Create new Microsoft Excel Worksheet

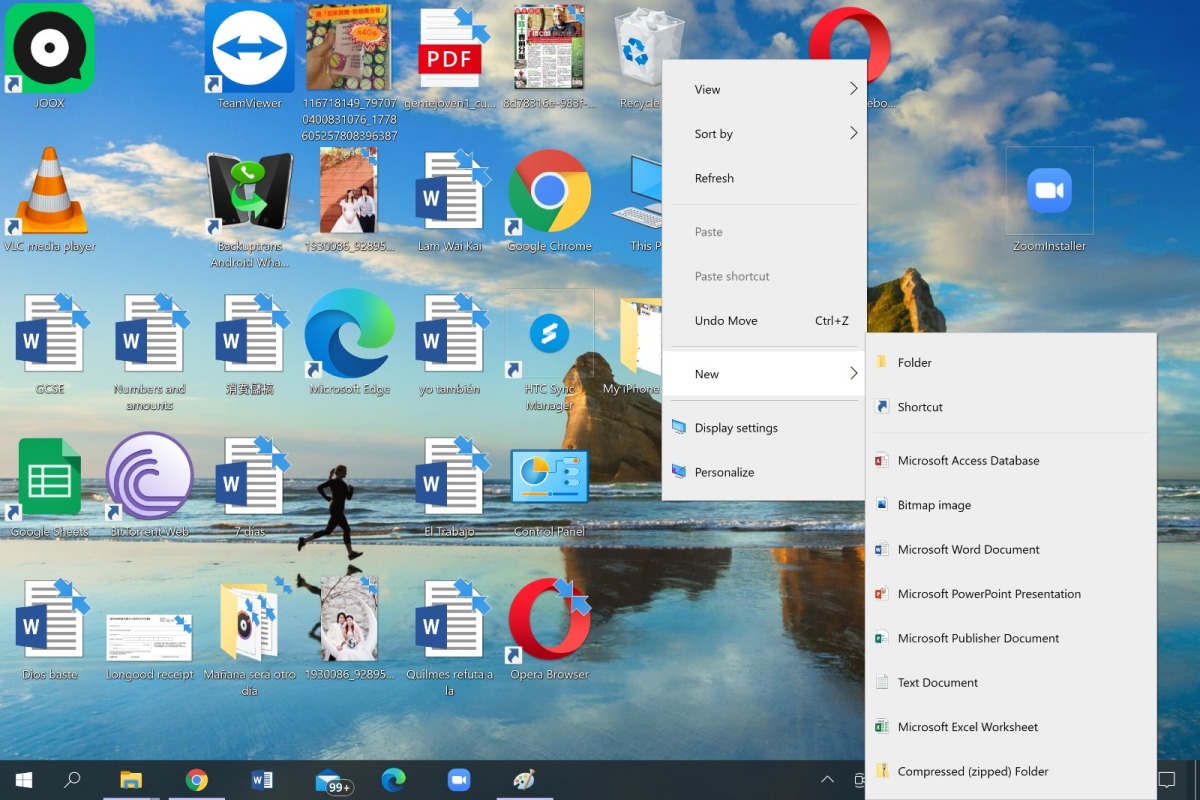(1011, 727)
